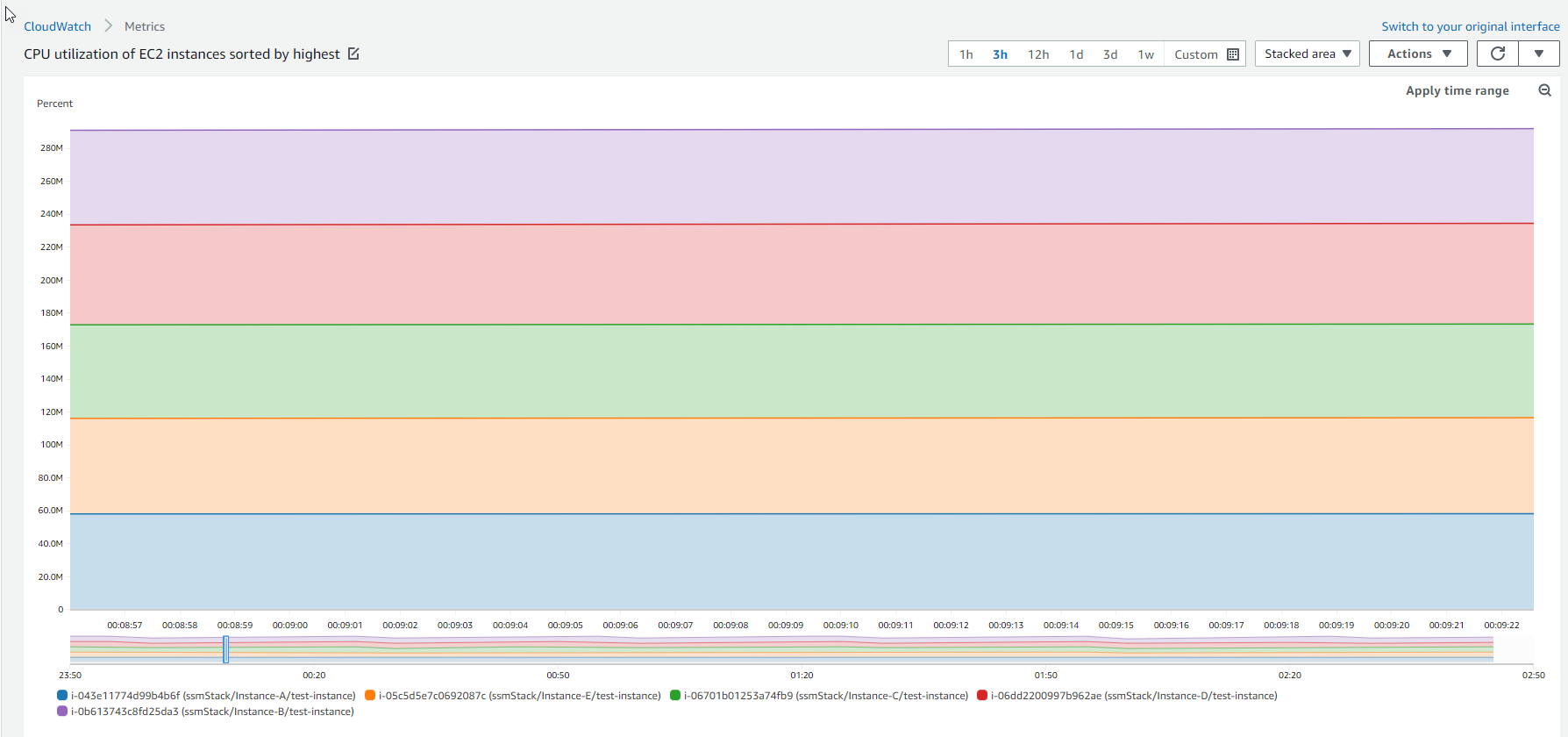Click the red Instance-D area in chart
This screenshot has height=737, width=1568.
click(x=802, y=275)
